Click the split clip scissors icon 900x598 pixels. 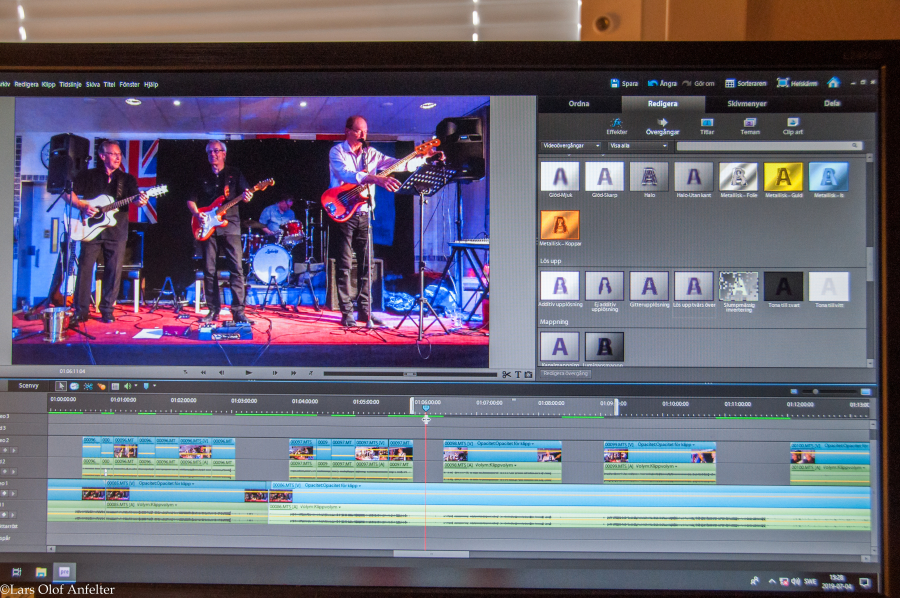tap(506, 374)
